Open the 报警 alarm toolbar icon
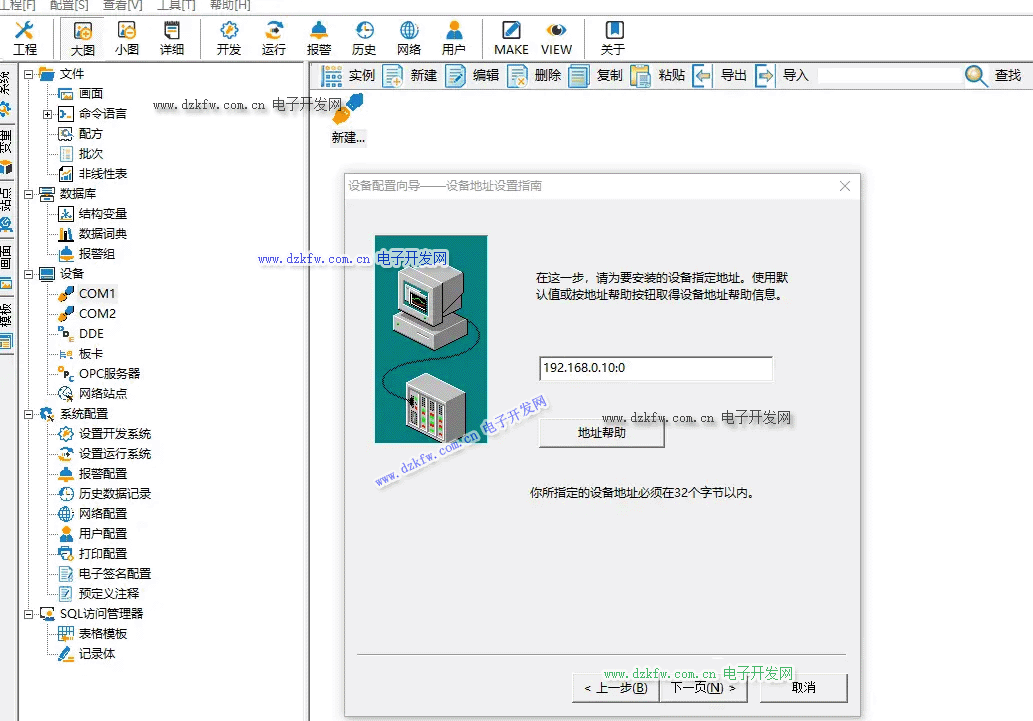This screenshot has height=721, width=1033. click(x=319, y=38)
